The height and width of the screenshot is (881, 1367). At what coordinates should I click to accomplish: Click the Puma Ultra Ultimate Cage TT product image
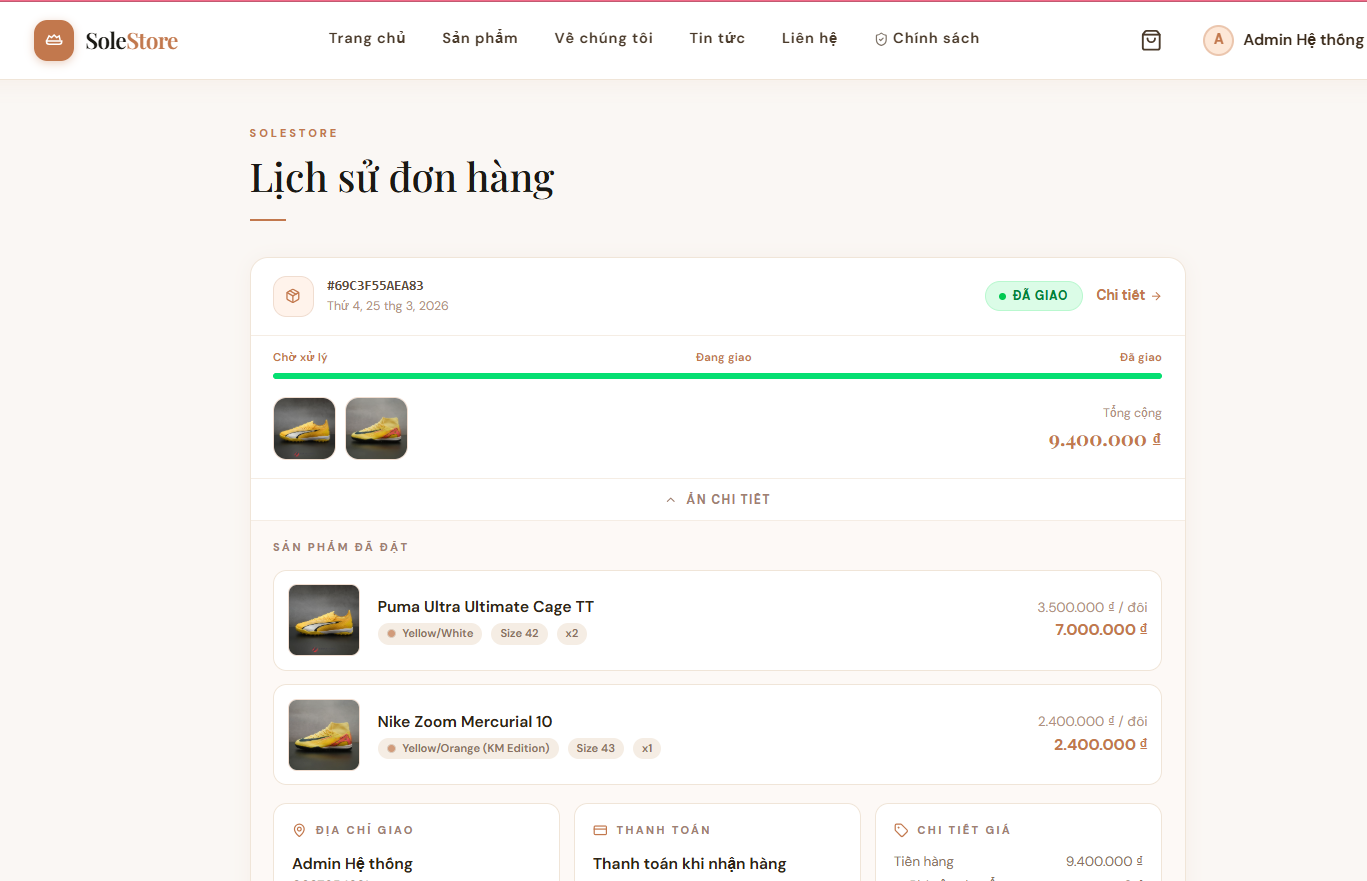[x=324, y=620]
